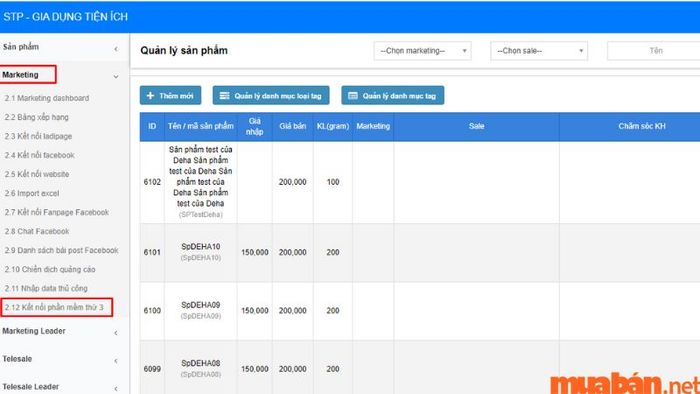Click Quản lý danh mục tag button
Image resolution: width=700 pixels, height=394 pixels.
[393, 95]
